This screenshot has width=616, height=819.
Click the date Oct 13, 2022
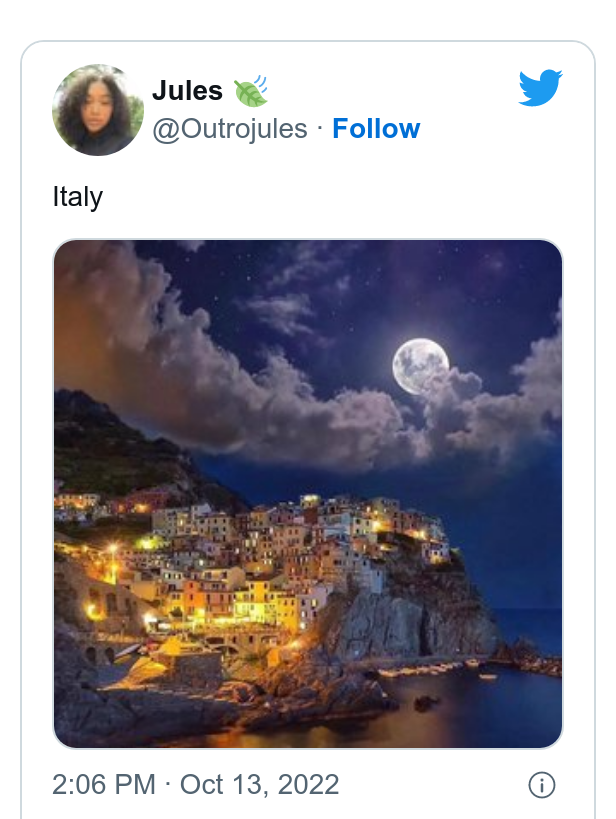pos(260,785)
